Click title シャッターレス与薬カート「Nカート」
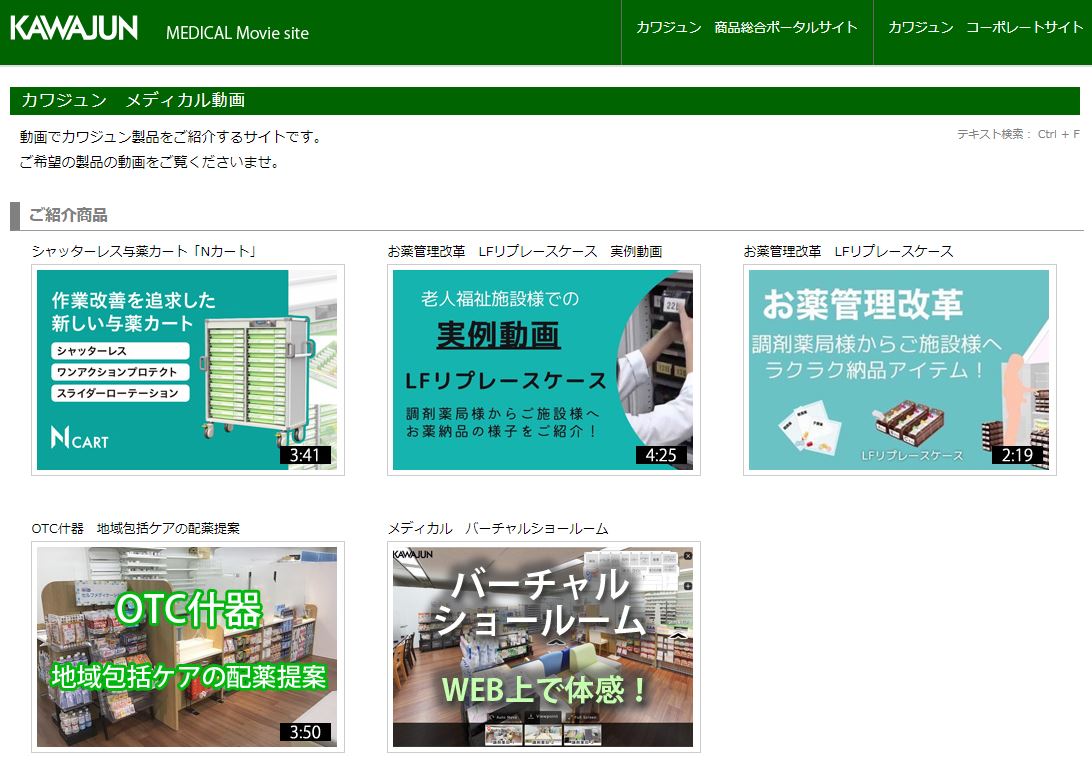The width and height of the screenshot is (1092, 764). click(144, 251)
